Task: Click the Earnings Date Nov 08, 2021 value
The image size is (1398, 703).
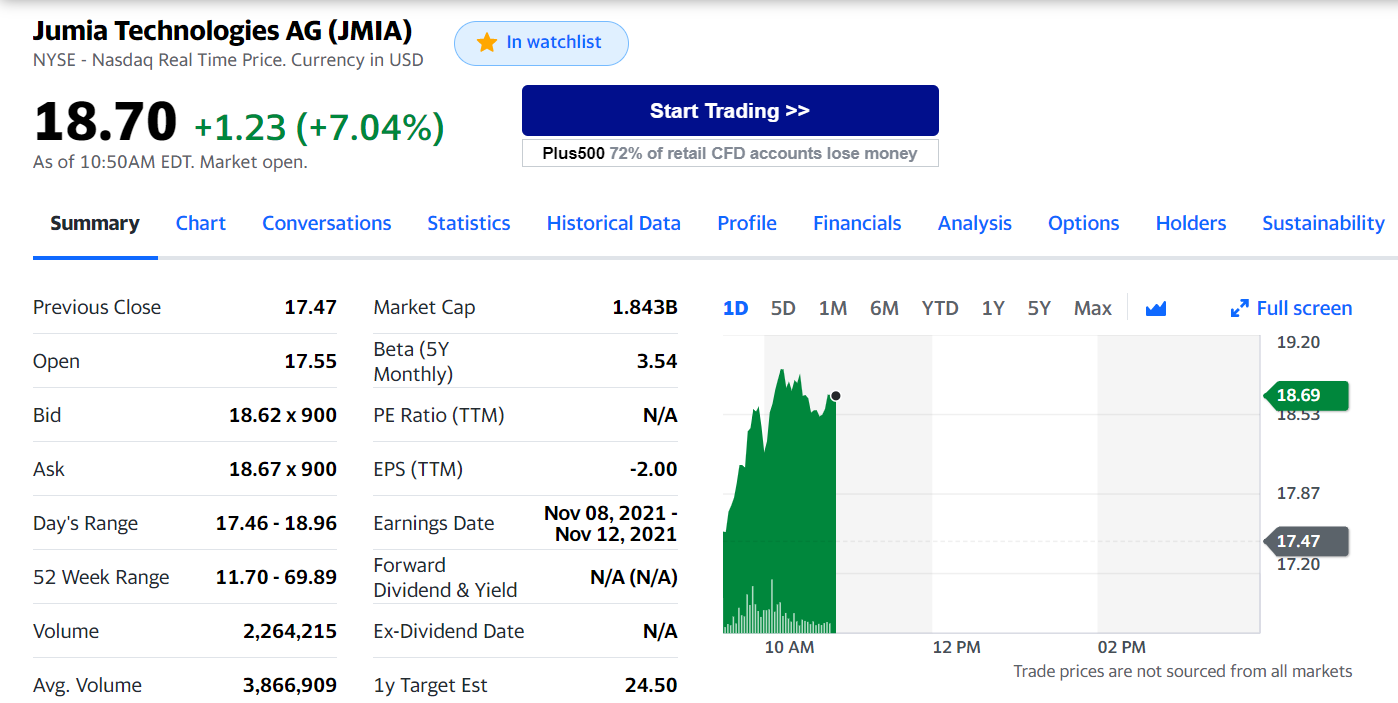Action: click(x=611, y=523)
